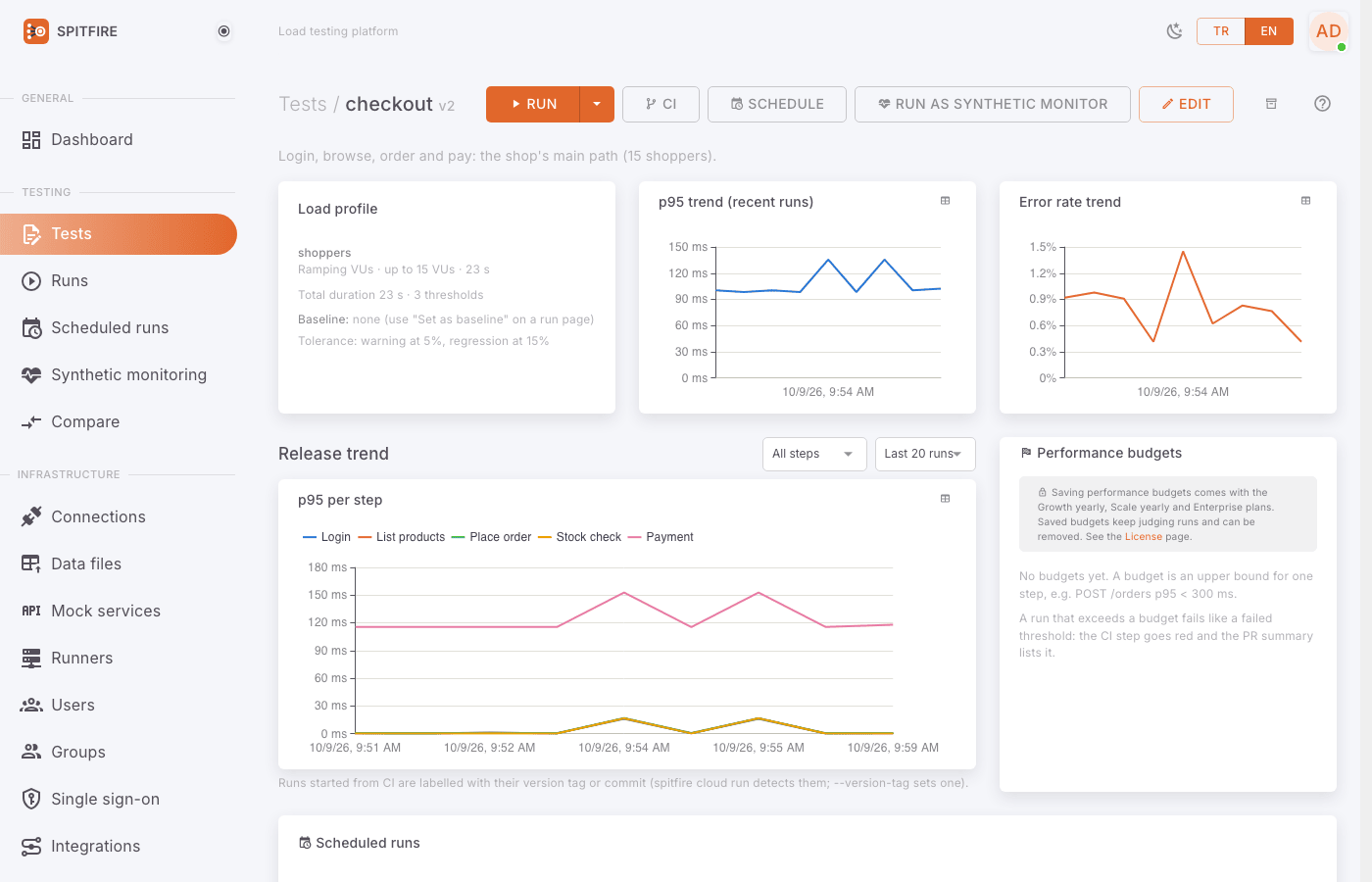Click the archive icon beside EDIT
This screenshot has width=1372, height=882.
tap(1271, 104)
